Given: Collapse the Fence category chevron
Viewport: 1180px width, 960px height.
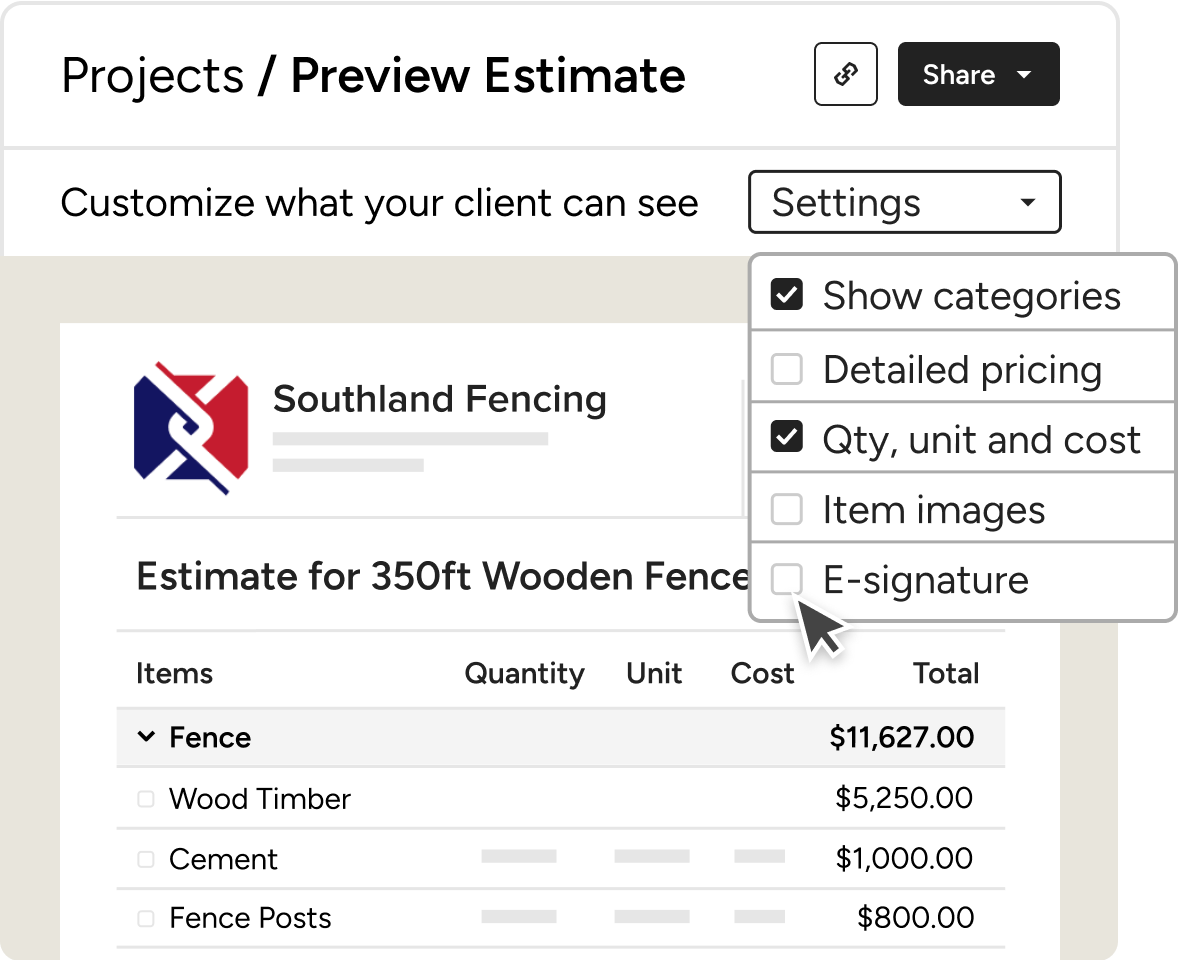Looking at the screenshot, I should click(146, 738).
